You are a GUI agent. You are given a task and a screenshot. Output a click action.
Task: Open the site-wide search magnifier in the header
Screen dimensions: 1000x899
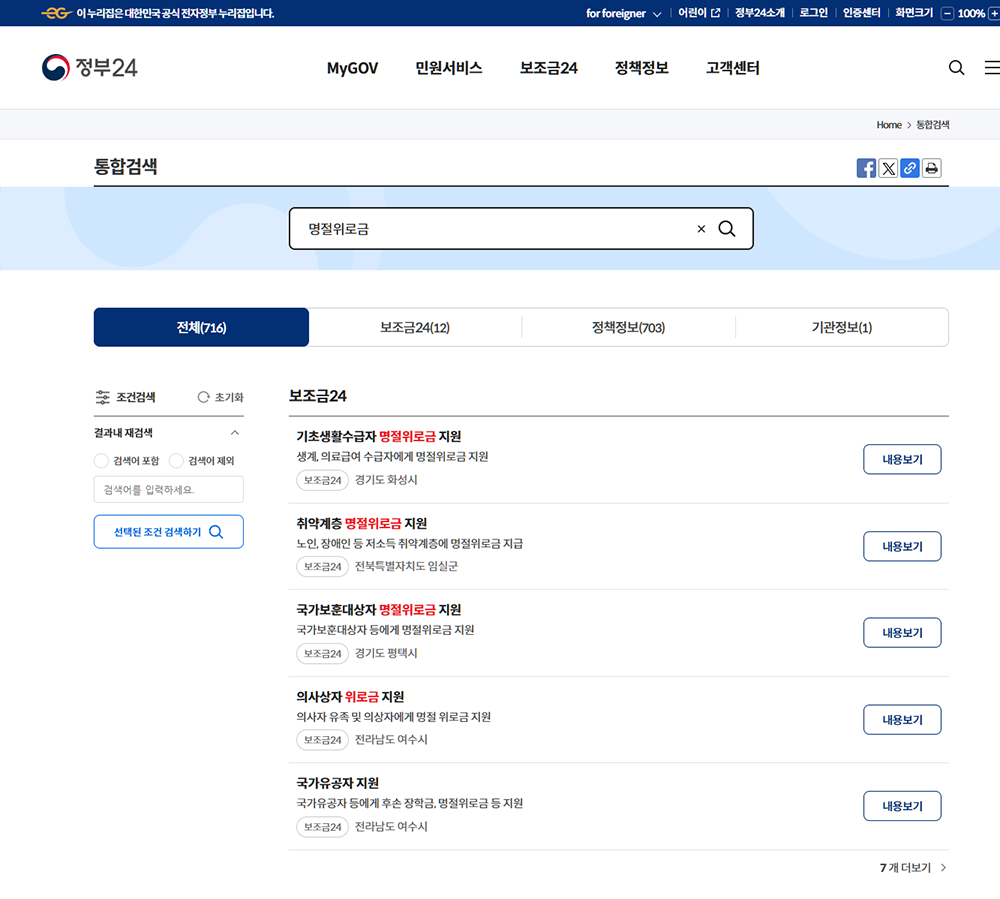click(956, 67)
